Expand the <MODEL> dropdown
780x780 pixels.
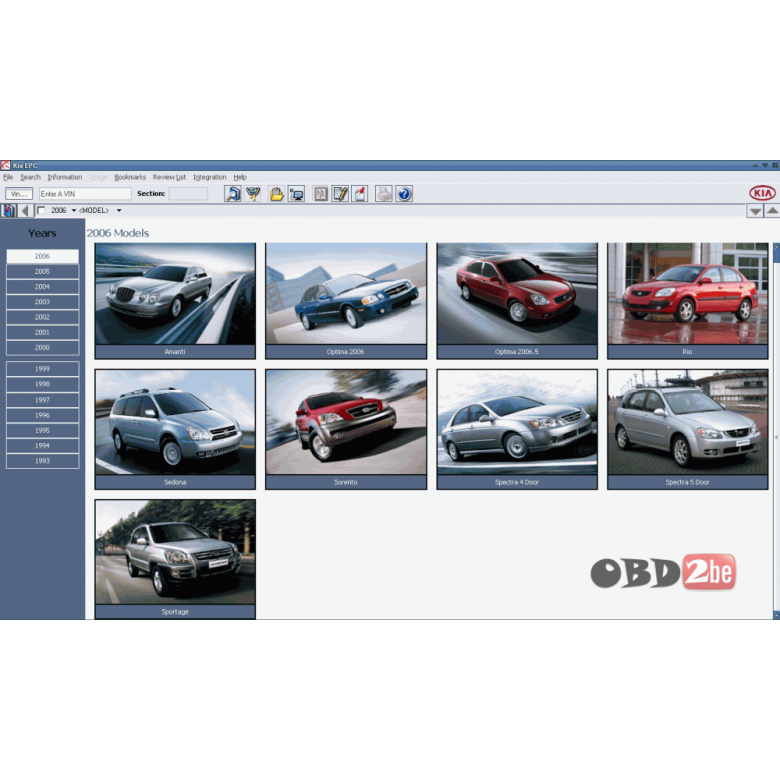[119, 210]
